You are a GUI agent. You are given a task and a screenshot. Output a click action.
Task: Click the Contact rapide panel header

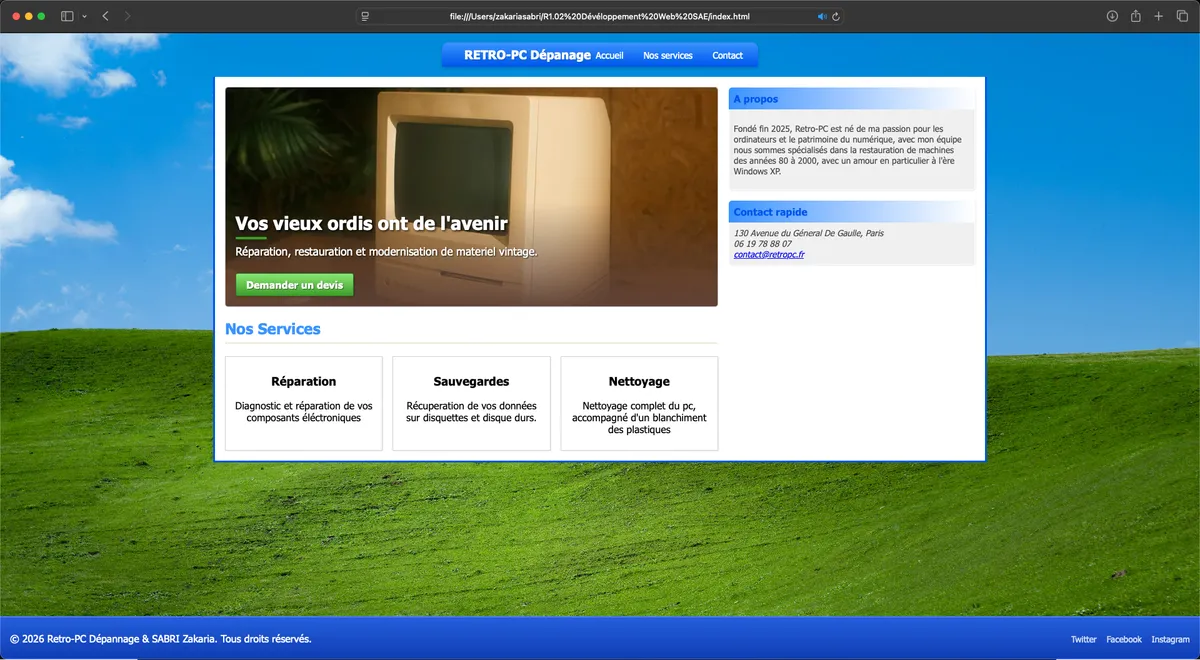(852, 212)
